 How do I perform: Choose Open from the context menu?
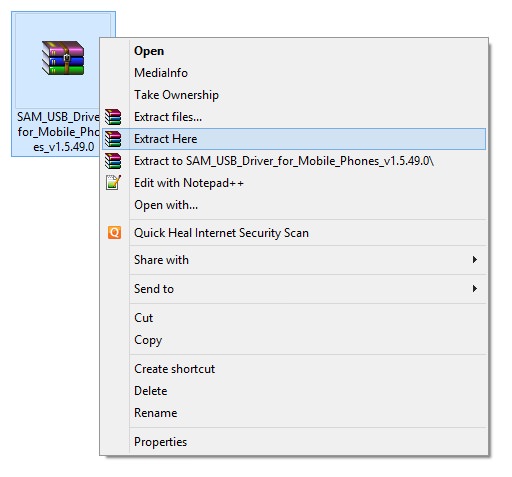294,51
